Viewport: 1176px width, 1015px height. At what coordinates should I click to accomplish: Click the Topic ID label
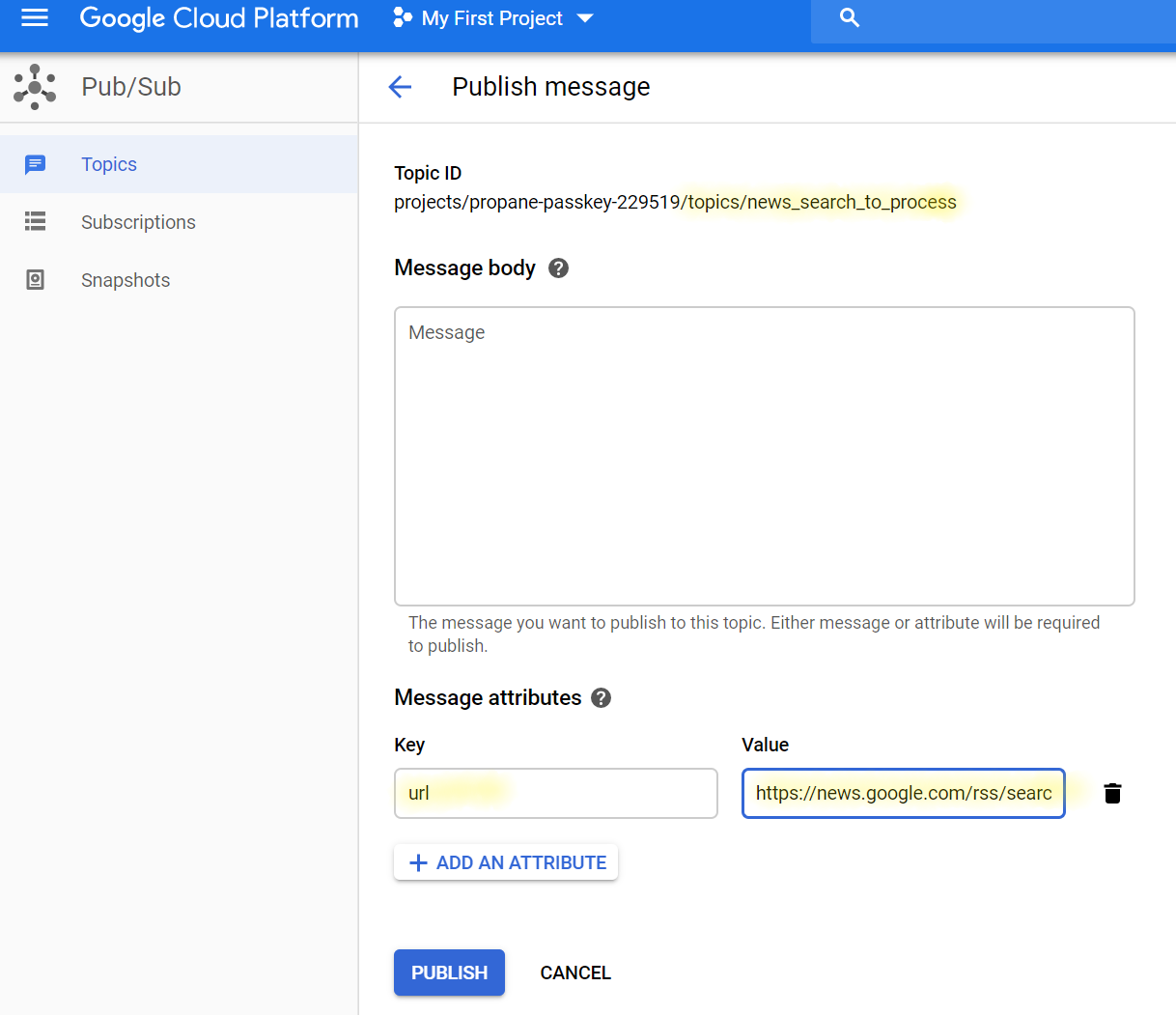coord(428,173)
